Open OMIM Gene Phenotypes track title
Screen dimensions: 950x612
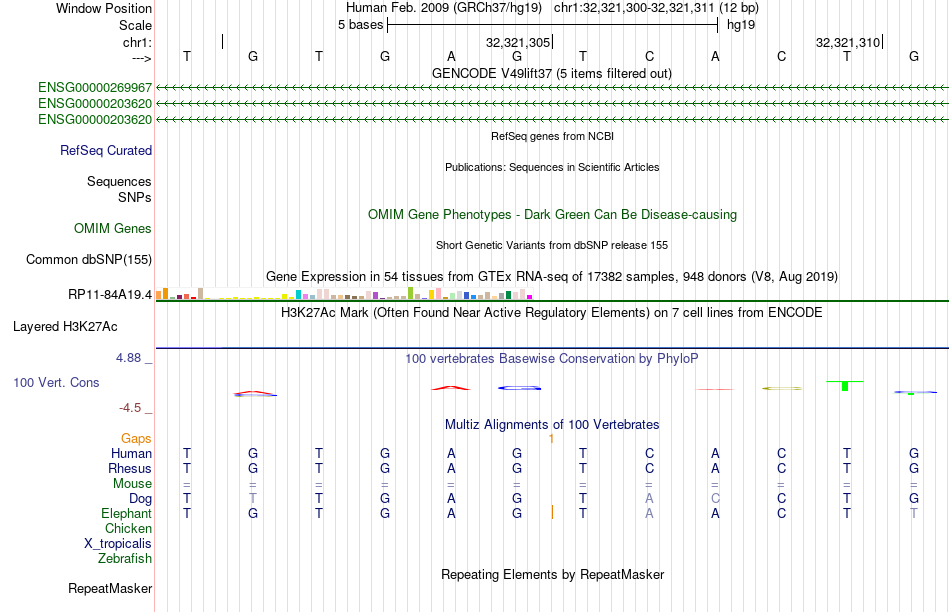tap(552, 215)
